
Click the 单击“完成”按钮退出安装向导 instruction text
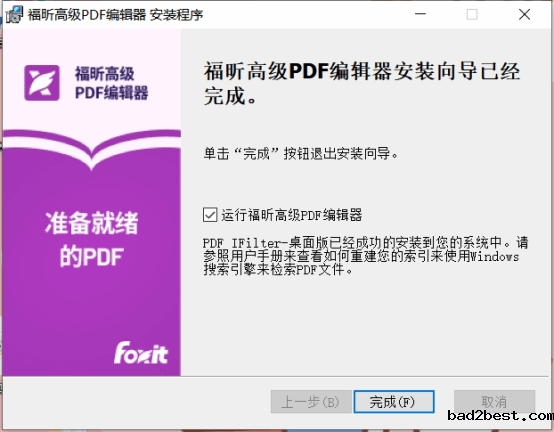[301, 153]
